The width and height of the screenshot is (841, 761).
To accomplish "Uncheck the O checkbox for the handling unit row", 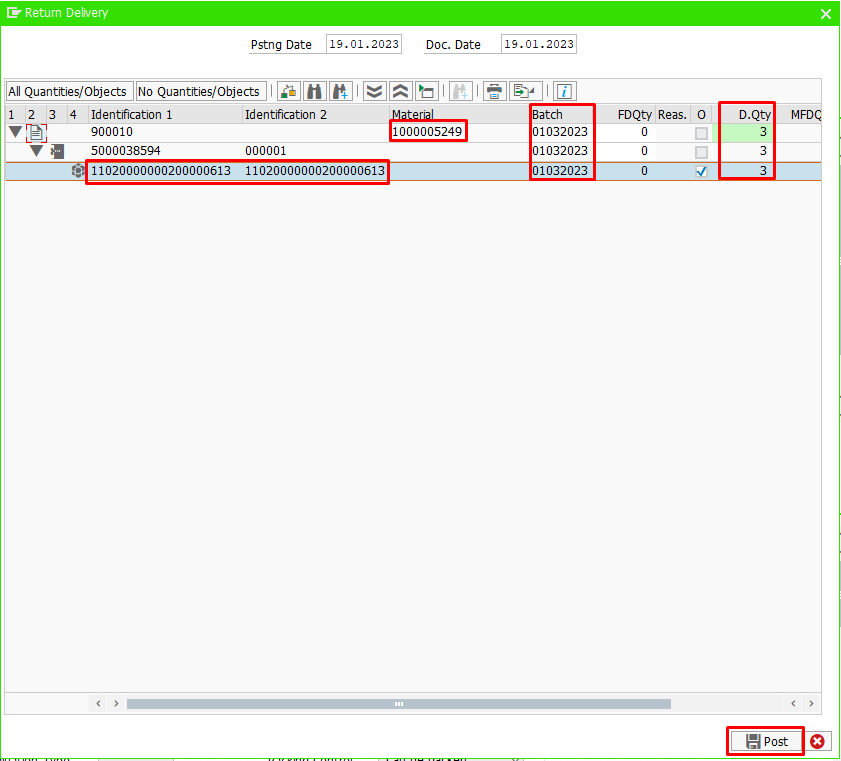I will (x=701, y=171).
